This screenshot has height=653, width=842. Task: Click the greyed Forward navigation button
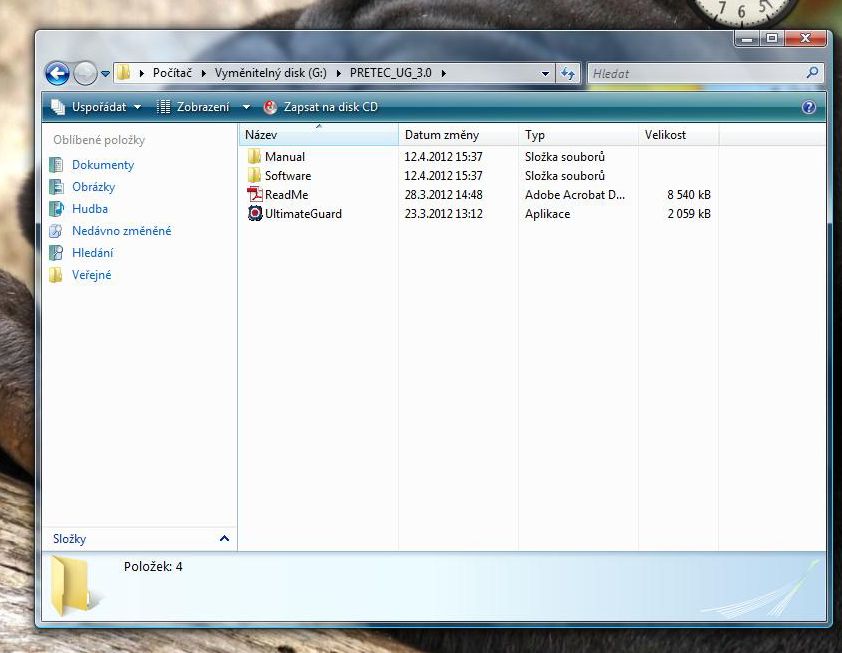point(85,74)
